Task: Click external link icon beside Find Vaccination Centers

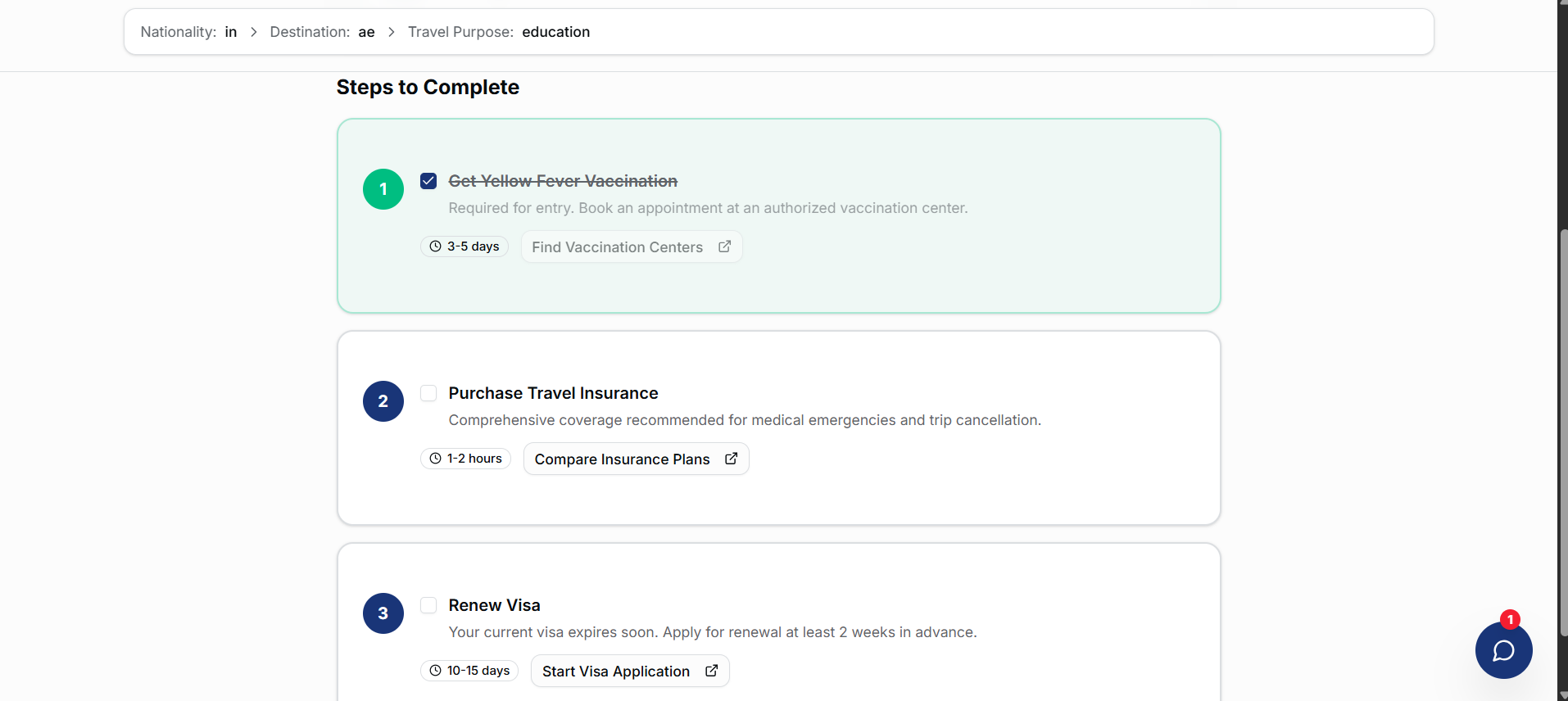Action: (x=724, y=246)
